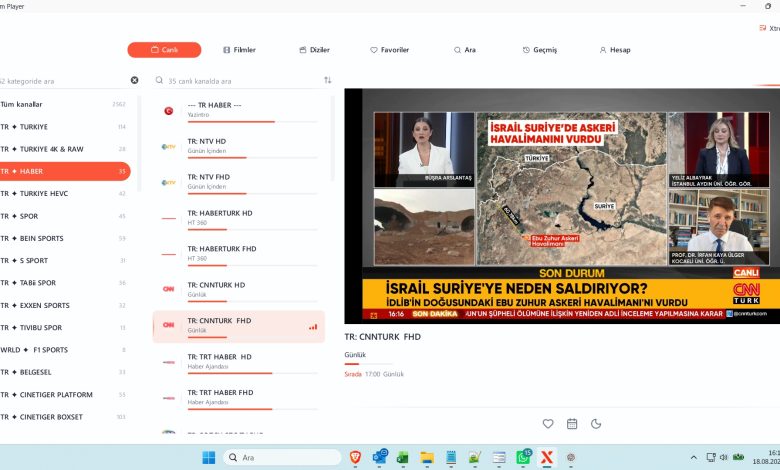The image size is (780, 470).
Task: Select TR TURKIYE HEVC category
Action: tap(65, 193)
